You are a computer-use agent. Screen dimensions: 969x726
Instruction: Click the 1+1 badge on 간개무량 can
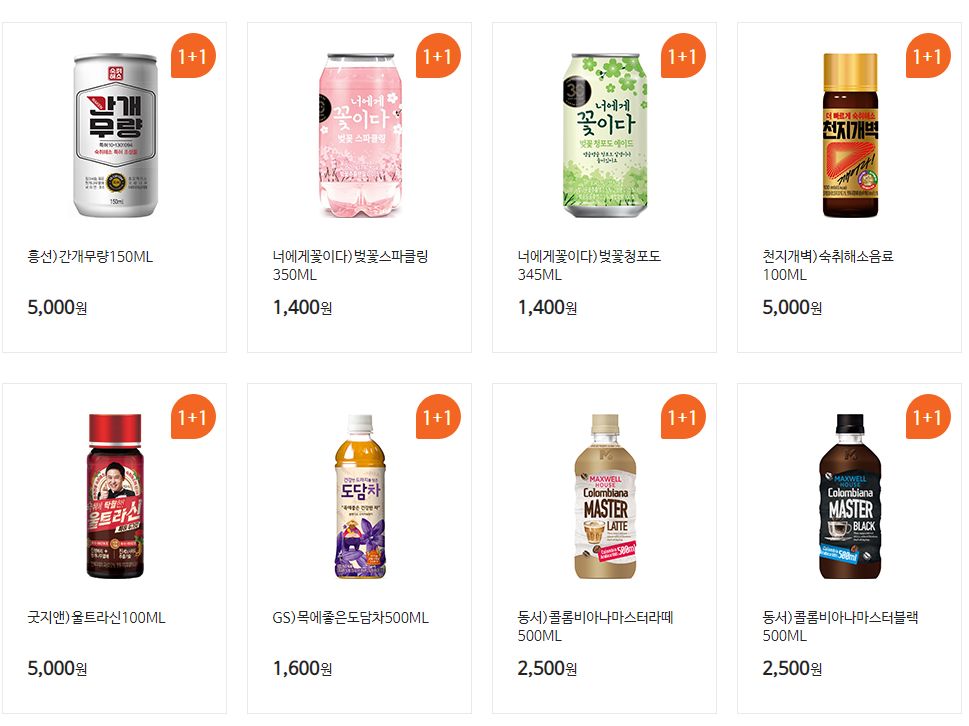(193, 56)
